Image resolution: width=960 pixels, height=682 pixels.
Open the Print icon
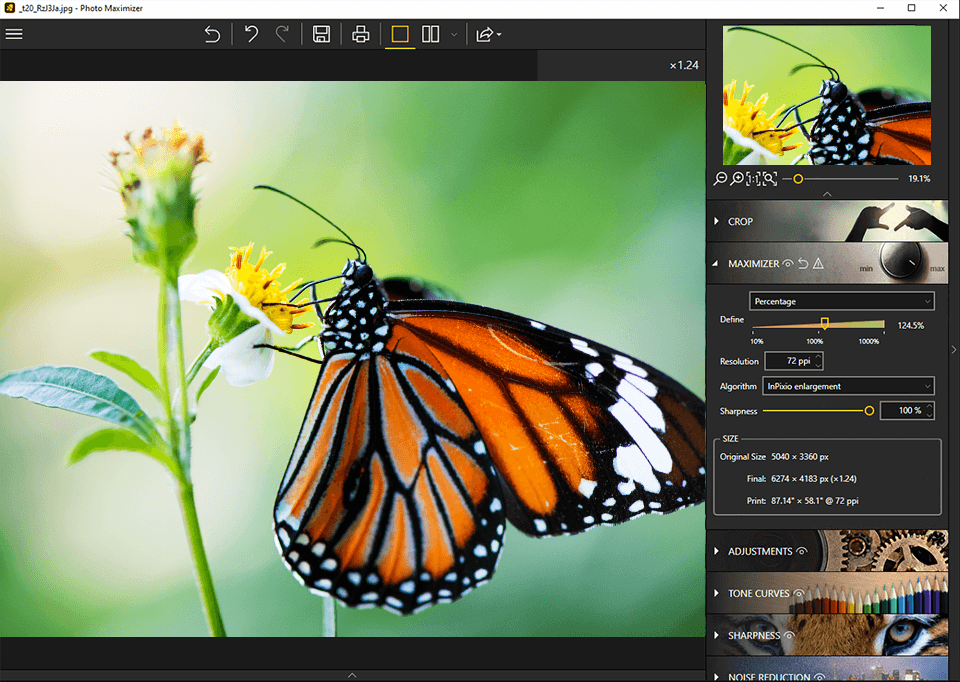(360, 34)
